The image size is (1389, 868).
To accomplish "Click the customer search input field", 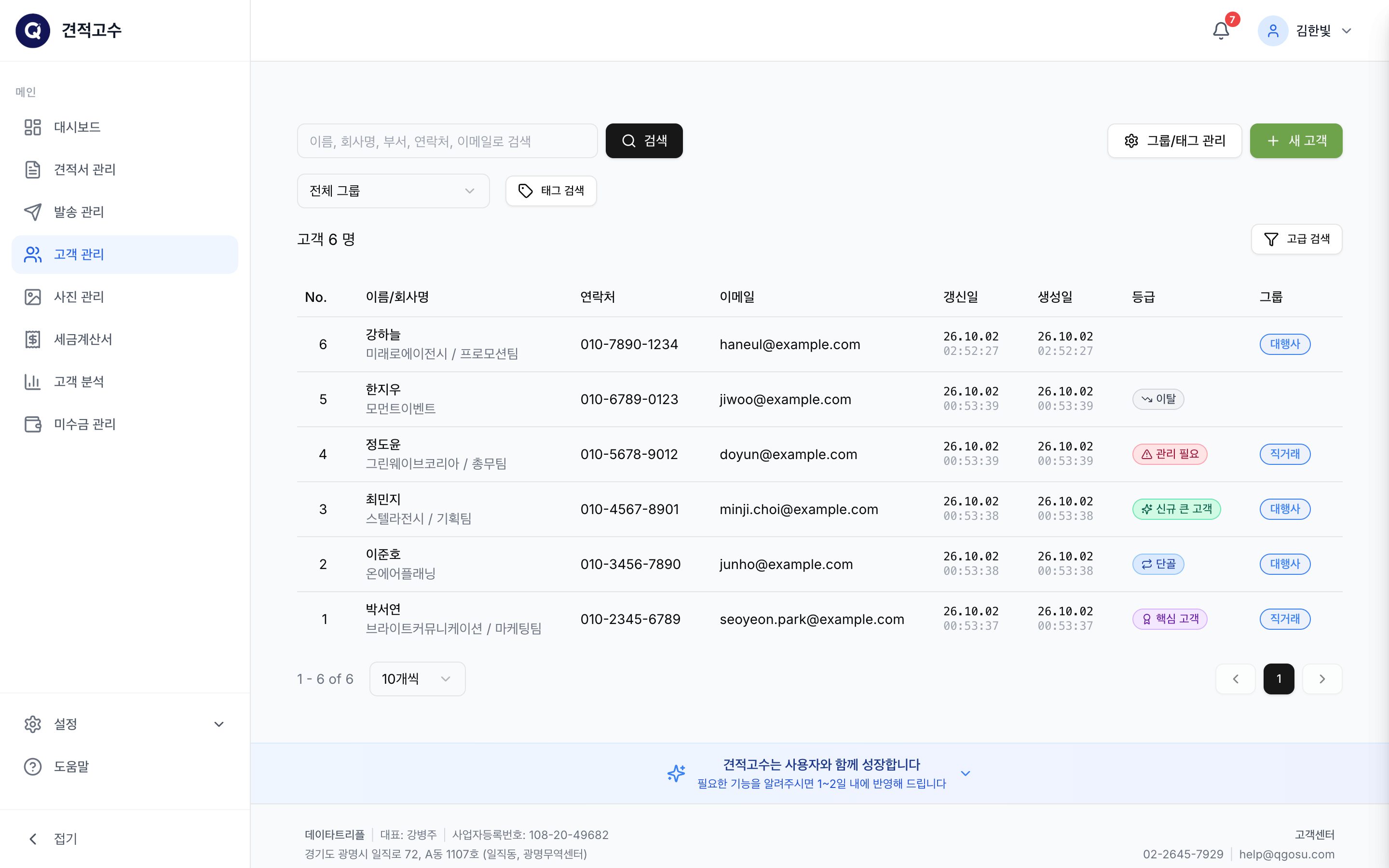I will coord(447,141).
